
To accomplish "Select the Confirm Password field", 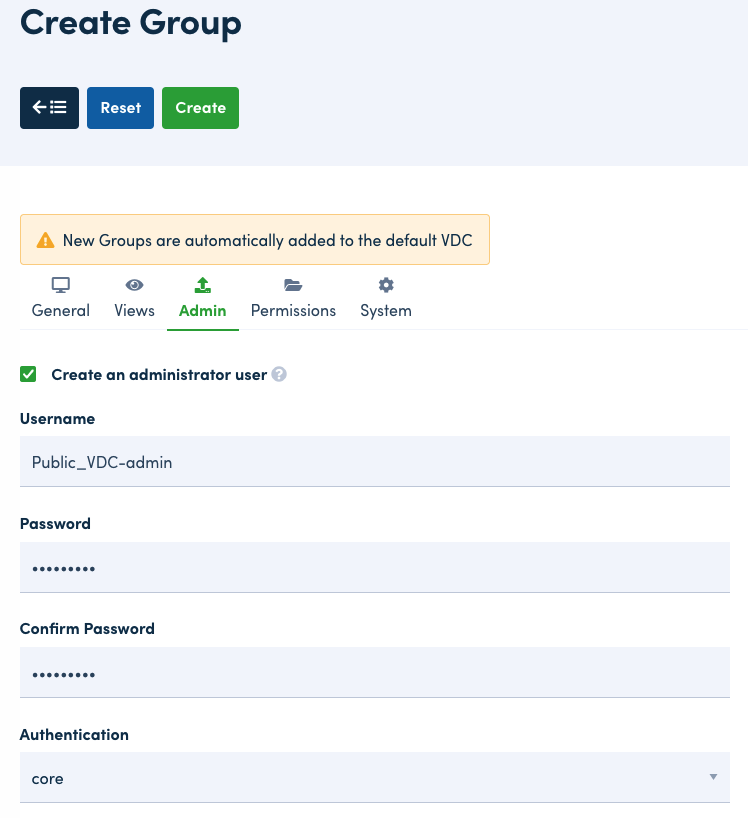I will (374, 673).
